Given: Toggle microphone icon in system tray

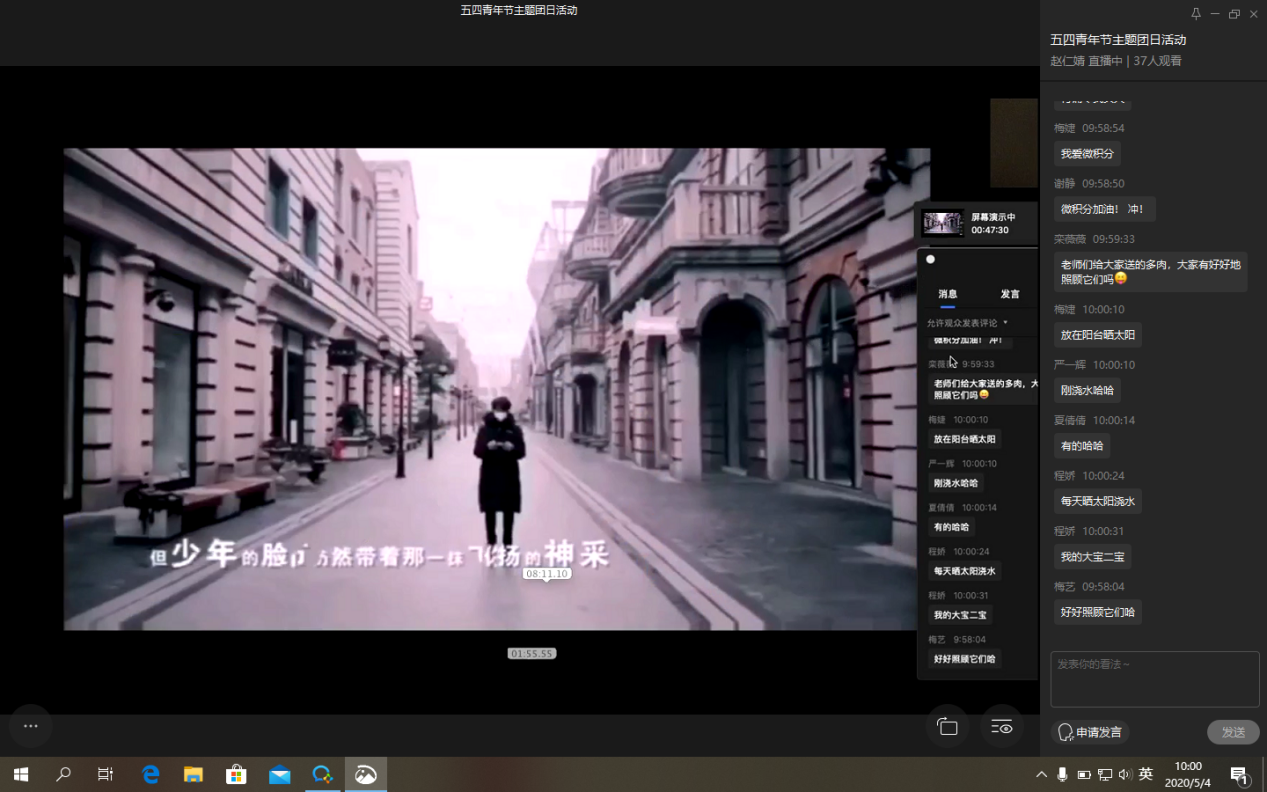Looking at the screenshot, I should (1062, 775).
